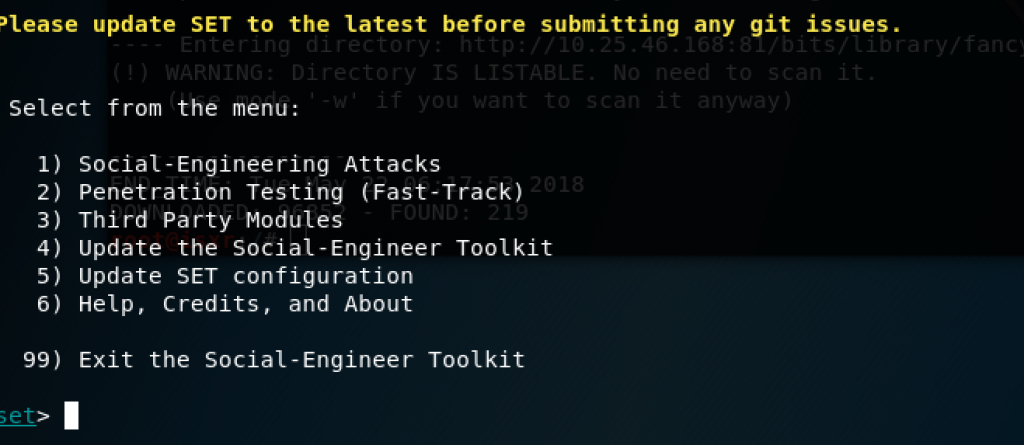Click the yellow 'Please update SET' notice

click(451, 25)
